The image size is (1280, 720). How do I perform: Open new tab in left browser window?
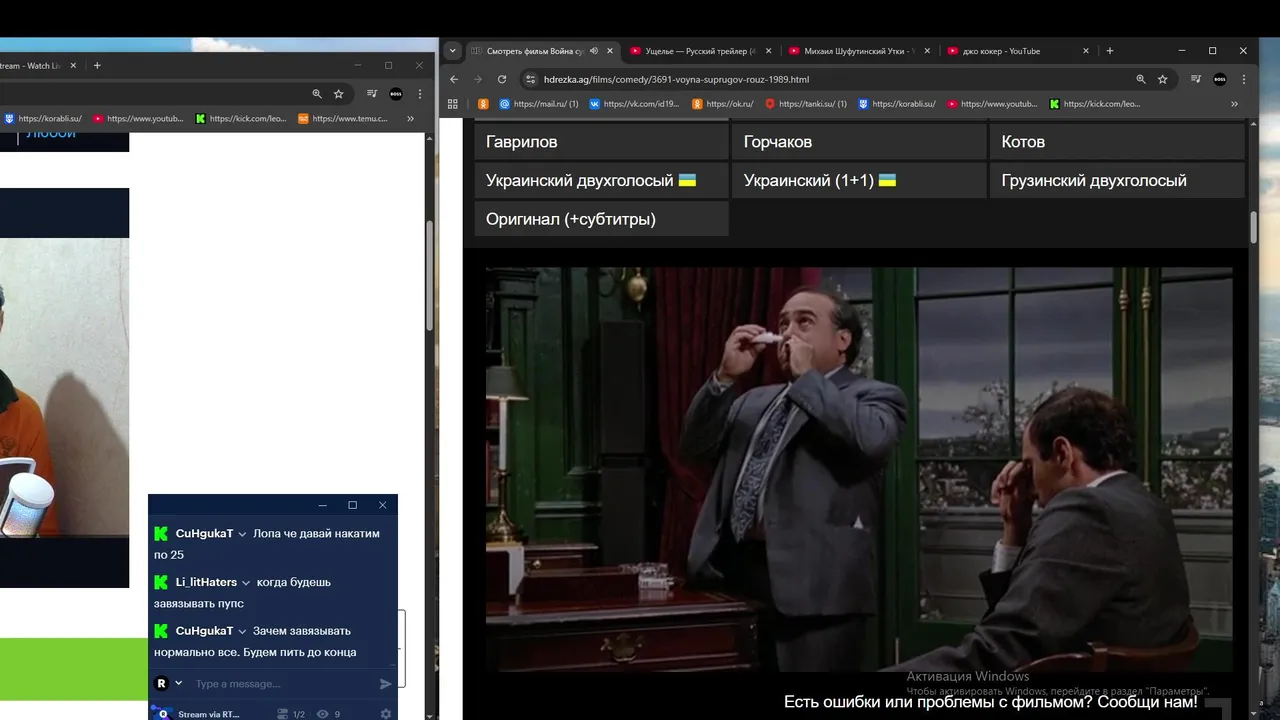click(x=97, y=65)
